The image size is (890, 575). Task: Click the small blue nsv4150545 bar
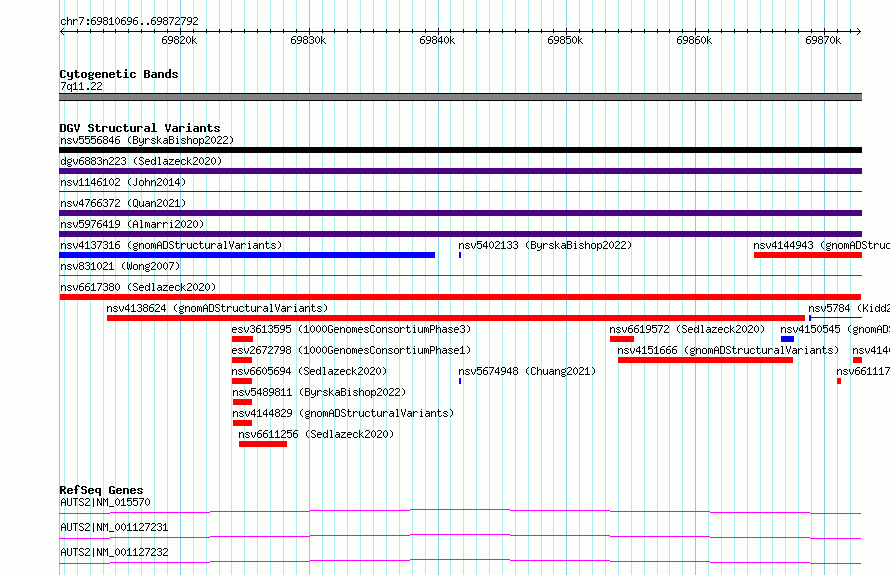tap(787, 339)
